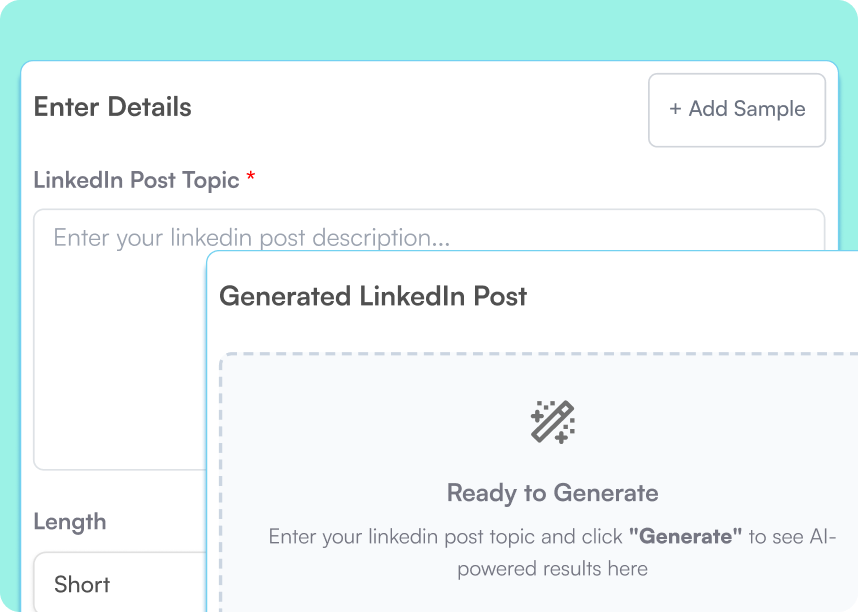Select the "Short" length option
The height and width of the screenshot is (612, 858).
tap(82, 584)
